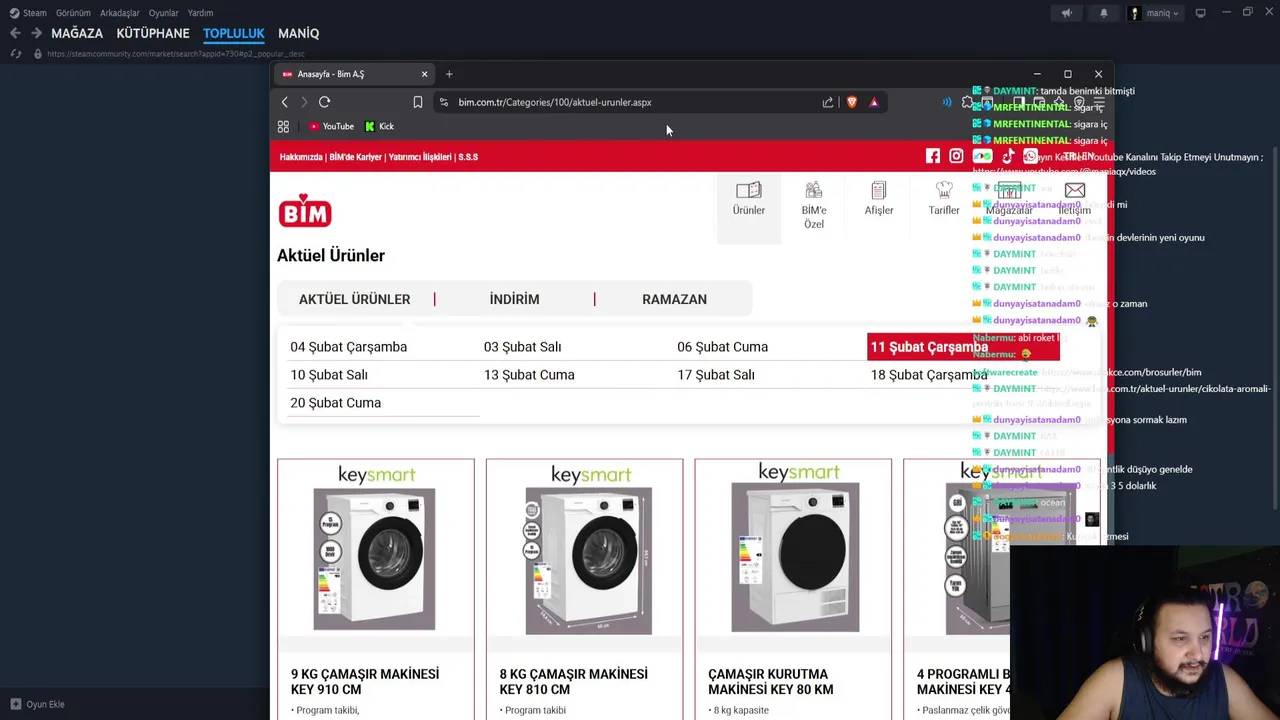
Task: Open Afişler section
Action: tap(879, 199)
